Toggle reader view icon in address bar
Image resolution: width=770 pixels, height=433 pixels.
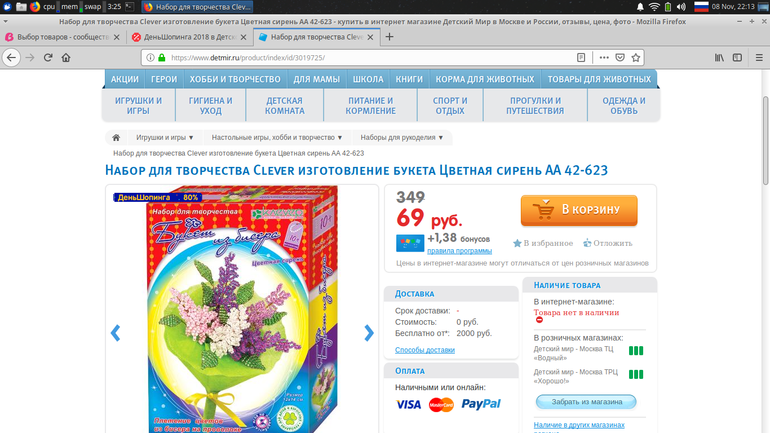click(x=581, y=57)
